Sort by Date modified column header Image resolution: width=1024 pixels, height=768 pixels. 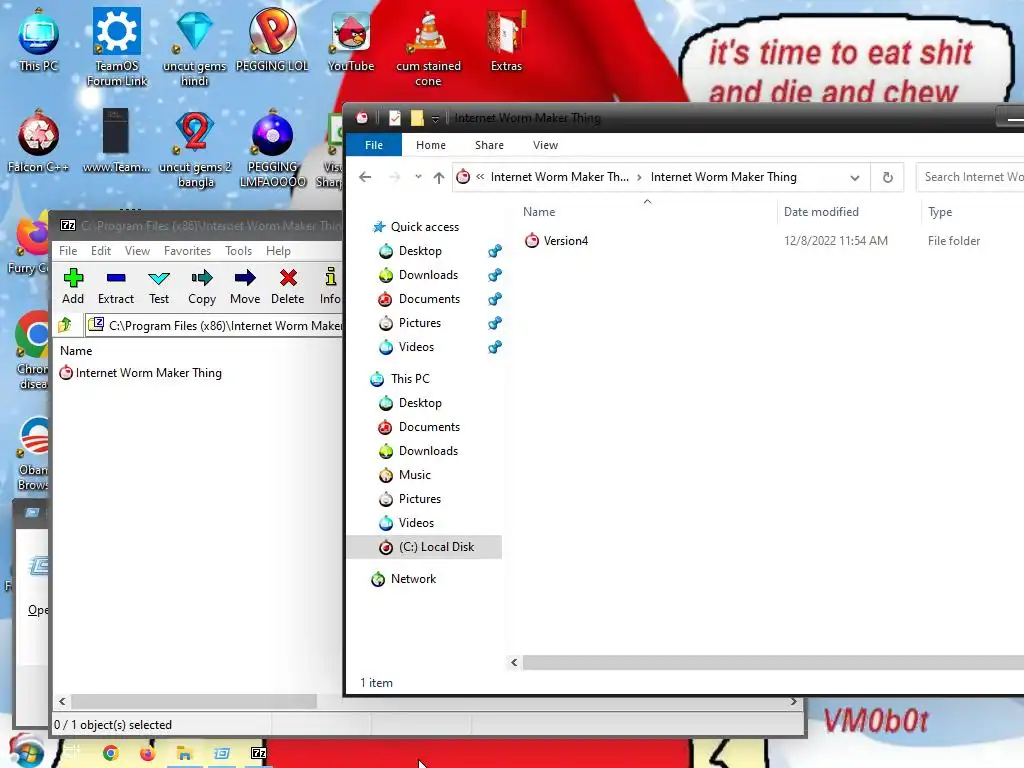[821, 212]
